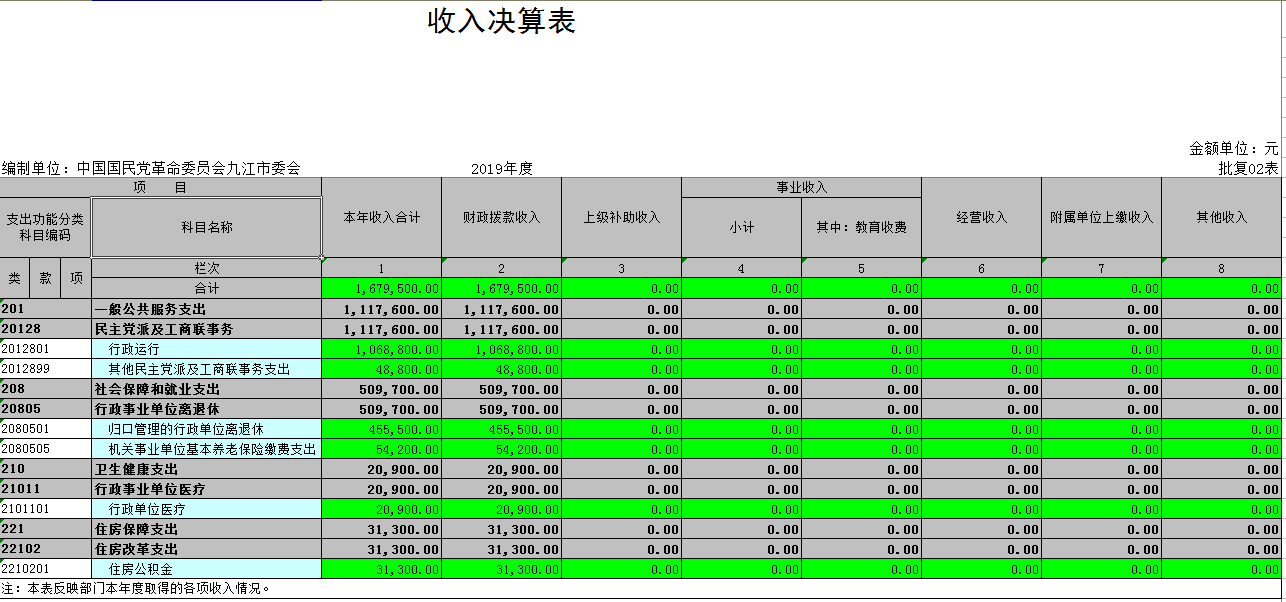
Task: Click the footnote beginning with 注：本表反映
Action: click(136, 589)
